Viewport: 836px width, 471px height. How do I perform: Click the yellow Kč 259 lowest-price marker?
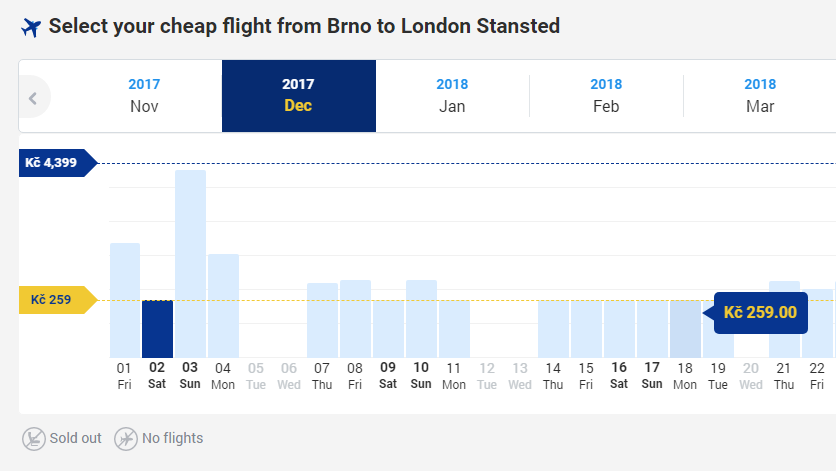pyautogui.click(x=58, y=300)
